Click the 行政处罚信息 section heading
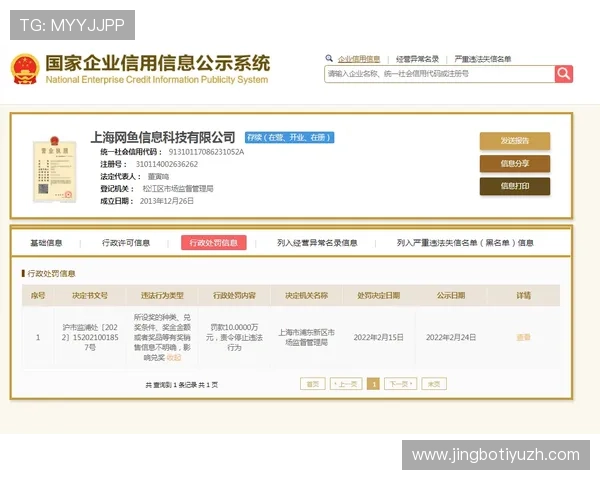 pyautogui.click(x=51, y=274)
